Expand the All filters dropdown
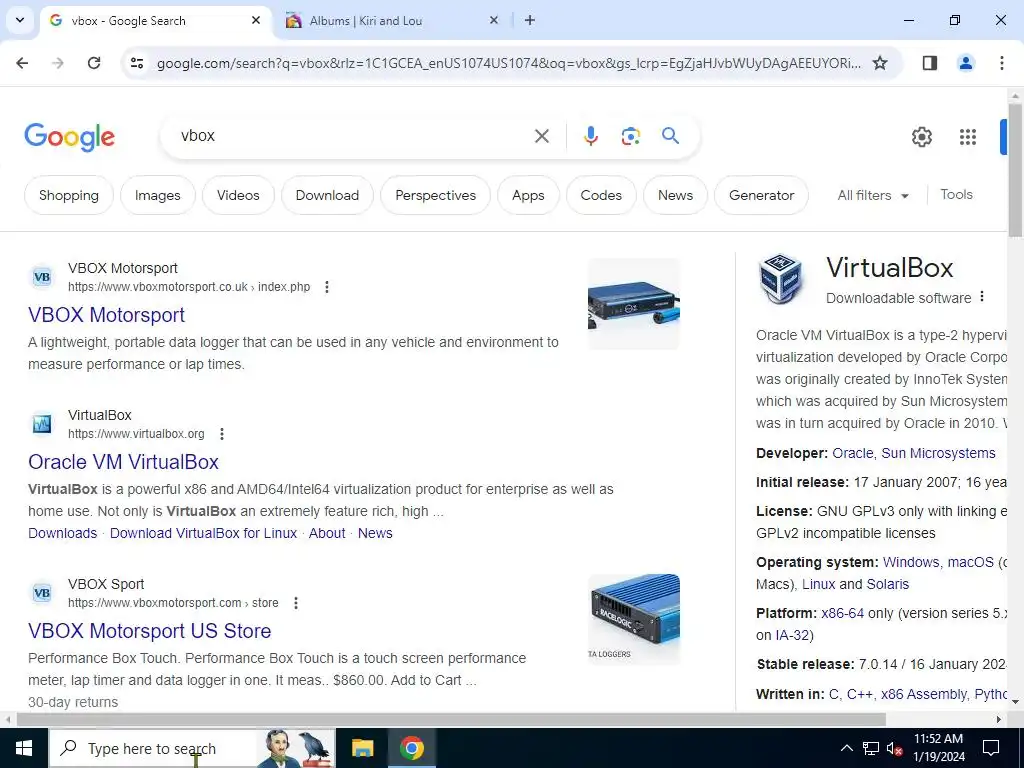This screenshot has height=768, width=1024. click(x=873, y=195)
